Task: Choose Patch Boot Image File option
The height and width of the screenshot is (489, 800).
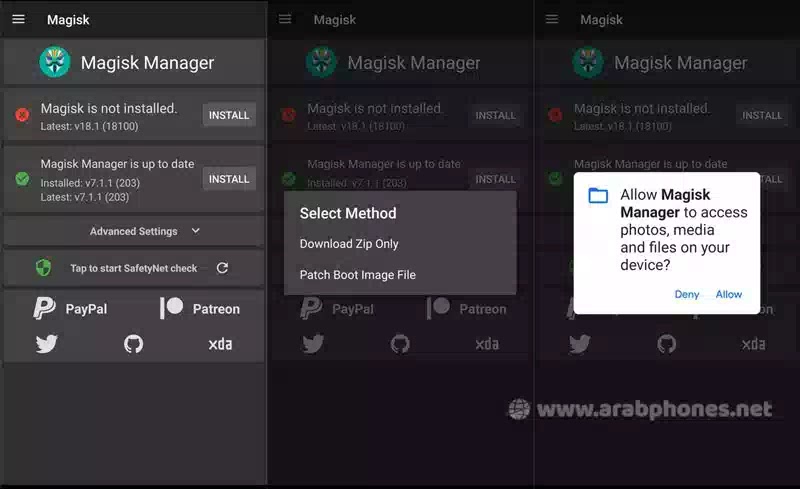Action: pos(358,275)
